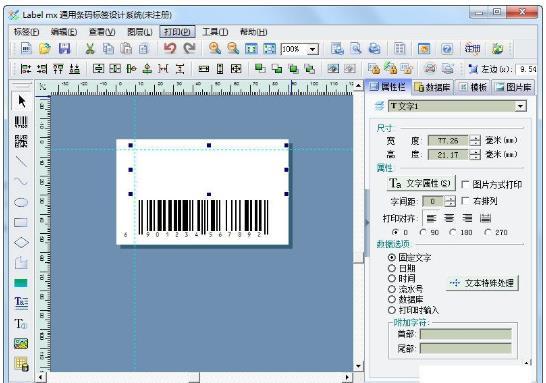Viewport: 546px width, 383px height.
Task: Open the help question-mark icon
Action: 447,49
